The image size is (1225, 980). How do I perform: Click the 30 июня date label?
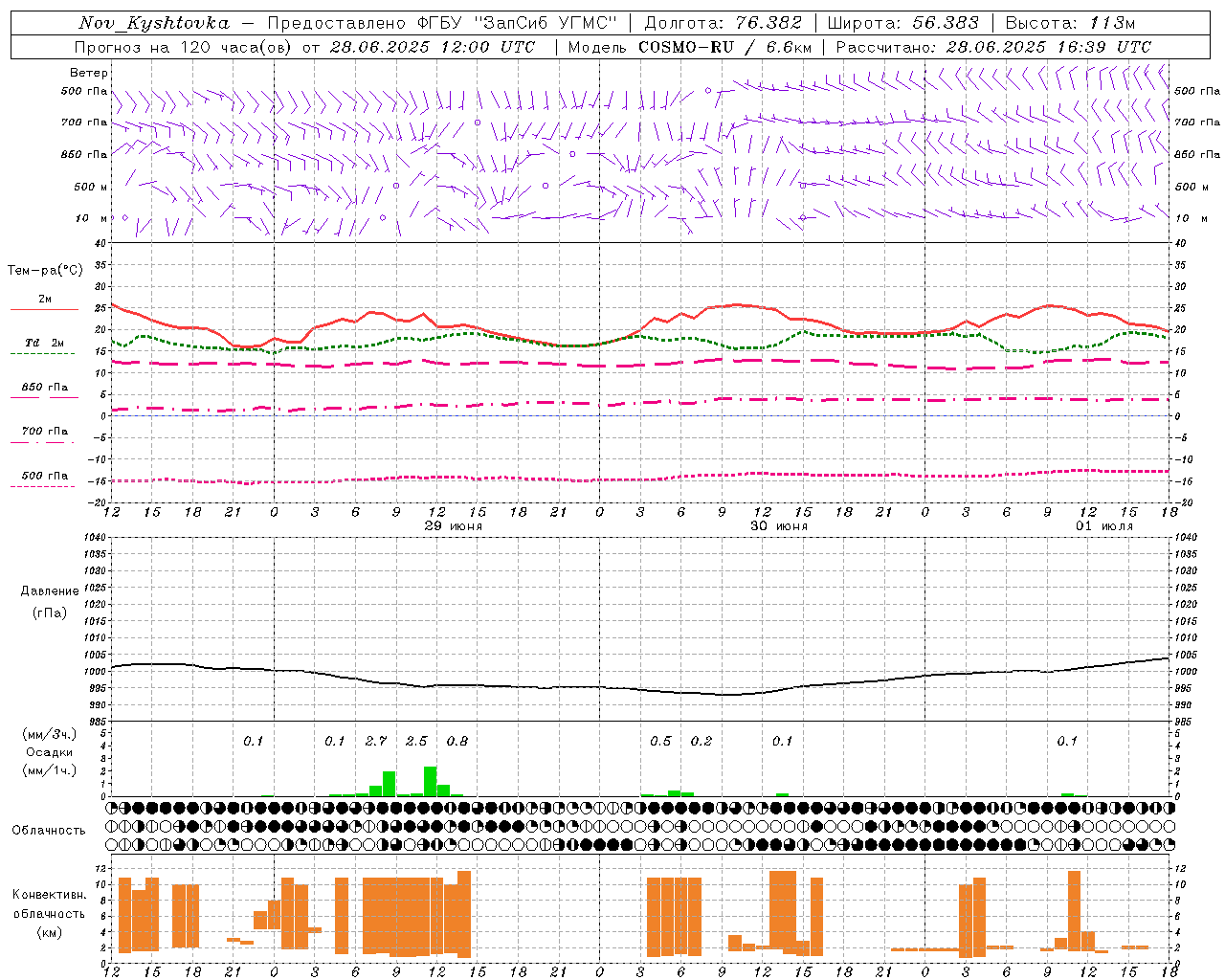pos(778,526)
